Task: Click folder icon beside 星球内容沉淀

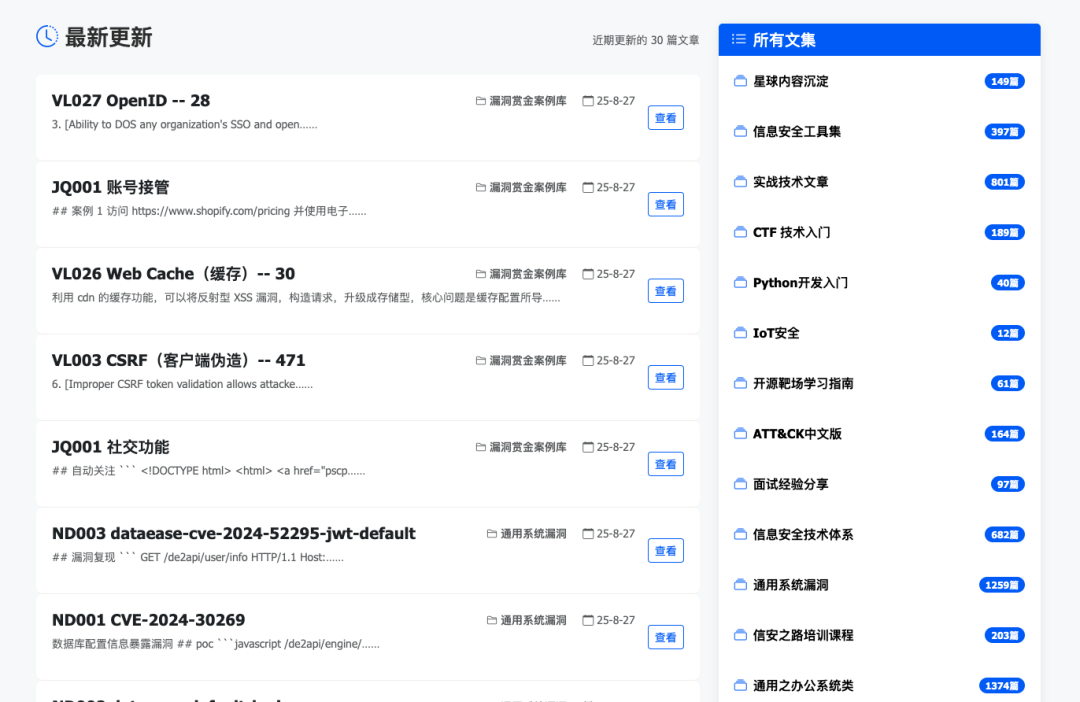Action: coord(740,81)
